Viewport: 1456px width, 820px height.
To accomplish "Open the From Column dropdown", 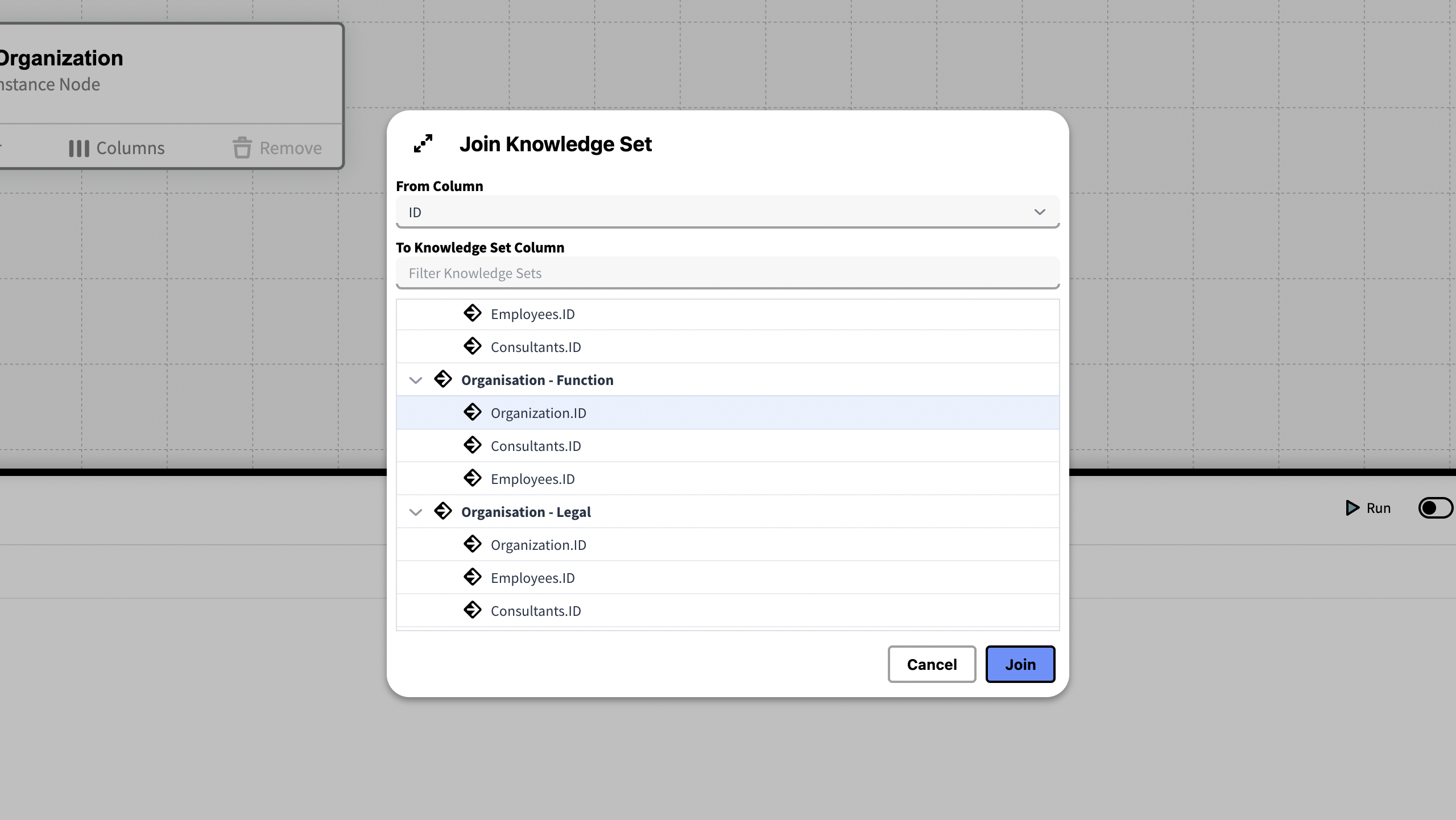I will [727, 212].
